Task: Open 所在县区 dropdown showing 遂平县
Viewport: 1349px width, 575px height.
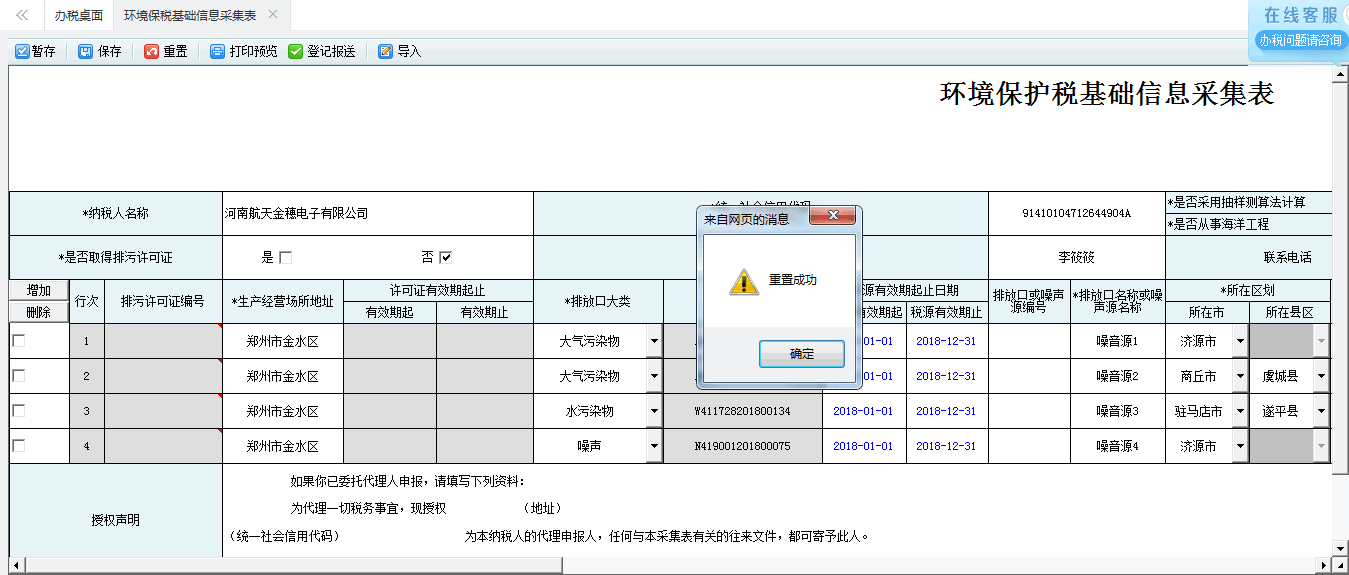Action: 1320,411
